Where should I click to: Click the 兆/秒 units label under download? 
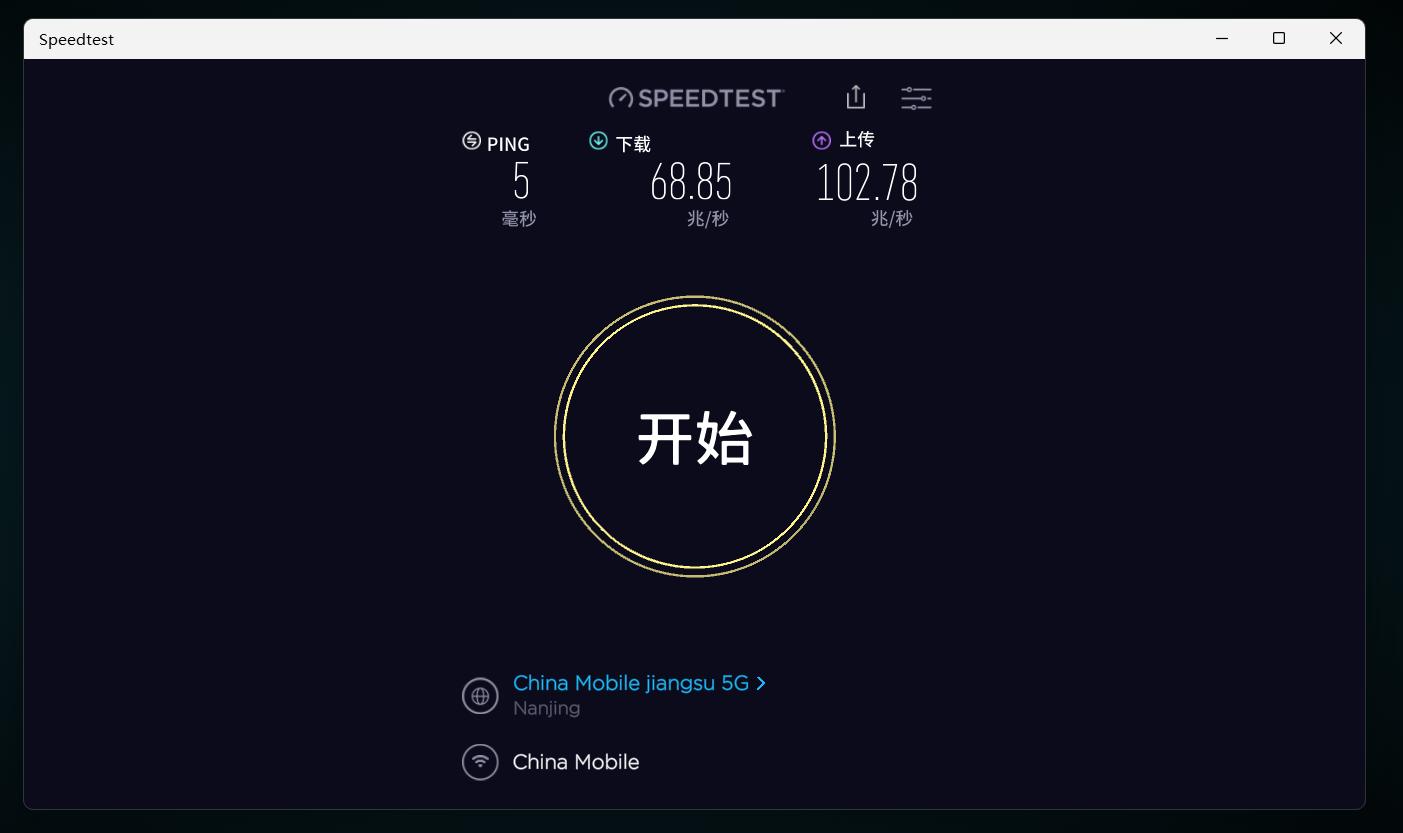(x=707, y=218)
